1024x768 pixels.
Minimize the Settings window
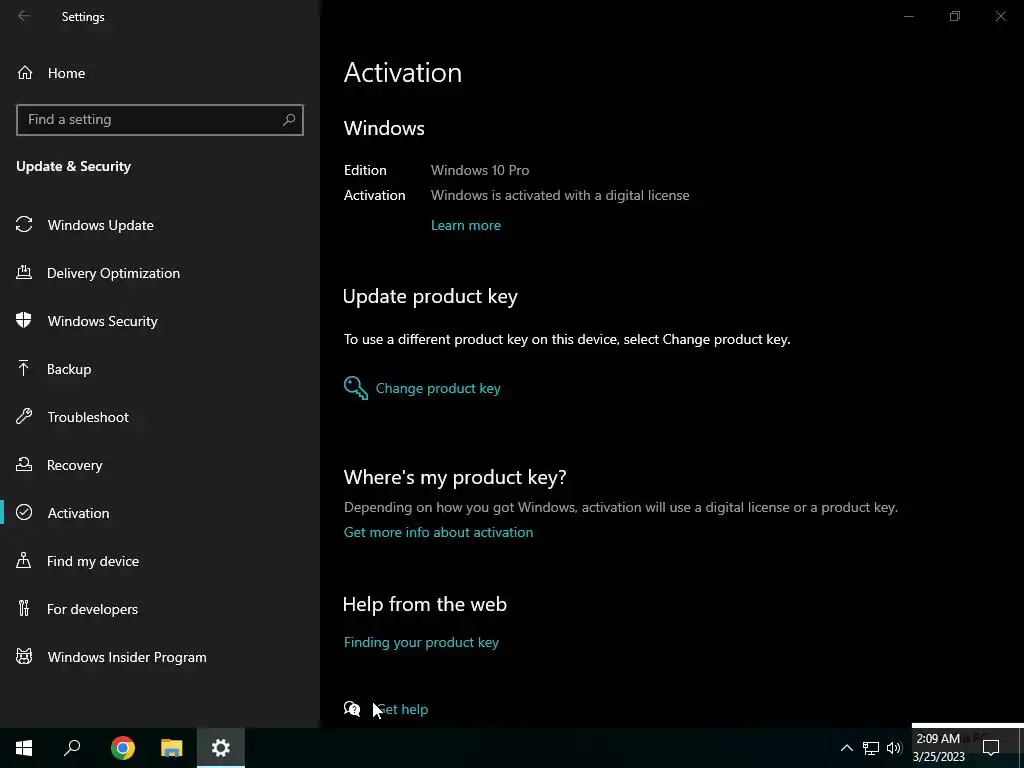point(908,16)
